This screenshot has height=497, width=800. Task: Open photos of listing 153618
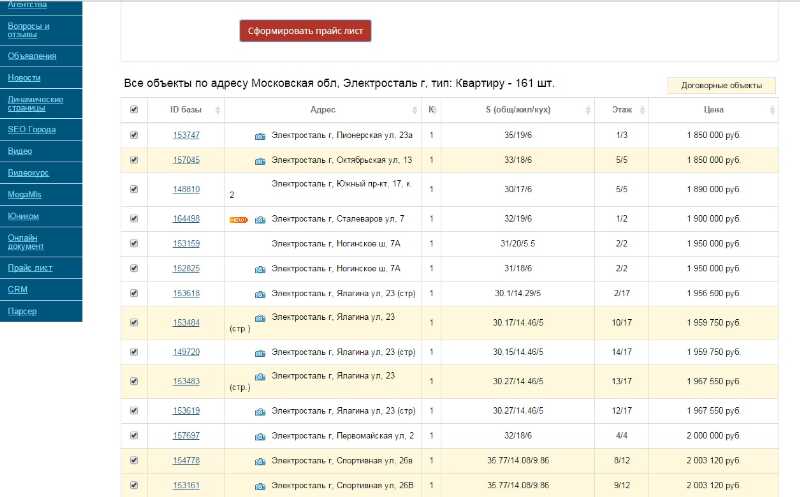260,294
